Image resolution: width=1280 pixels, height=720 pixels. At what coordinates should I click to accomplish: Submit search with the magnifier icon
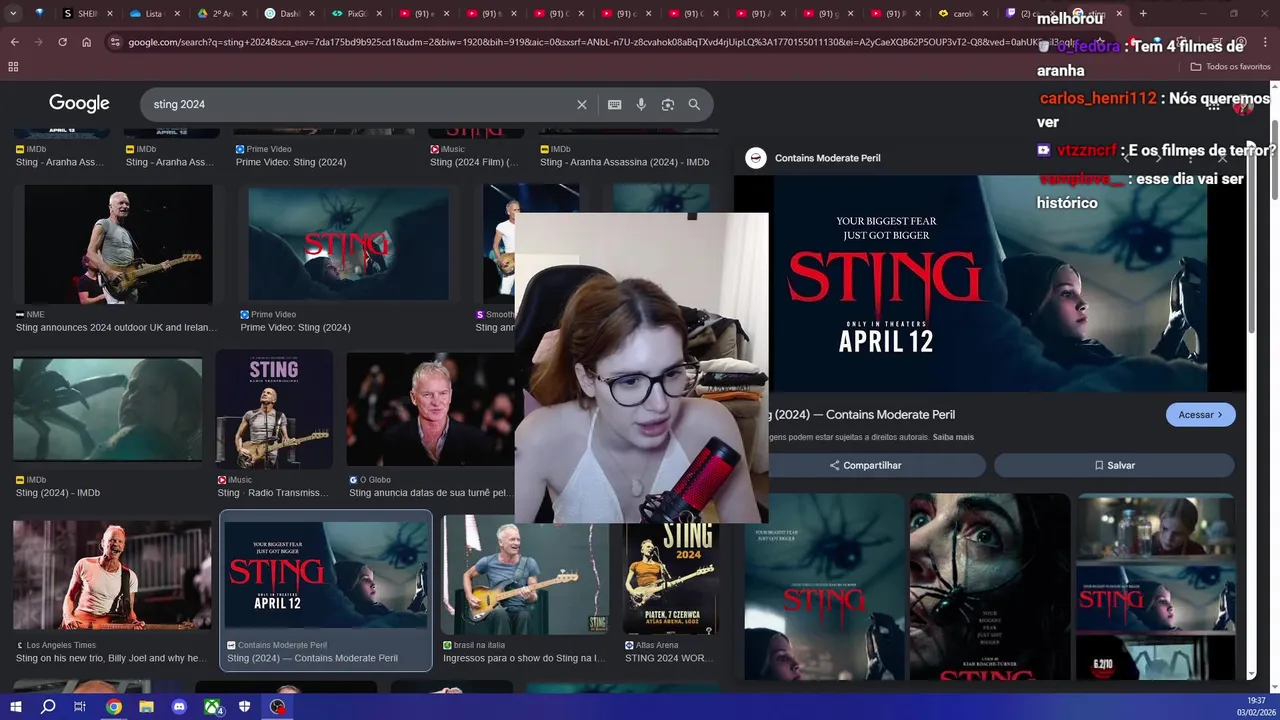(694, 104)
